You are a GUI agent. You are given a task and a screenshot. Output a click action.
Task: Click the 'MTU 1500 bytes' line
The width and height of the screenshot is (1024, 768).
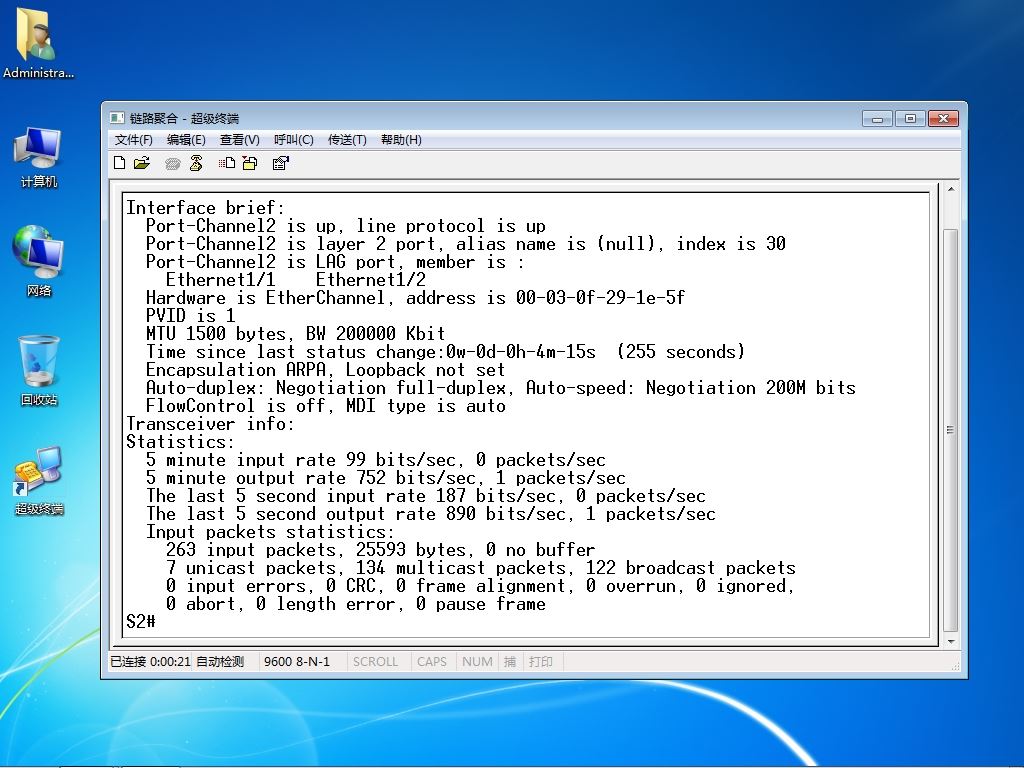pos(296,334)
